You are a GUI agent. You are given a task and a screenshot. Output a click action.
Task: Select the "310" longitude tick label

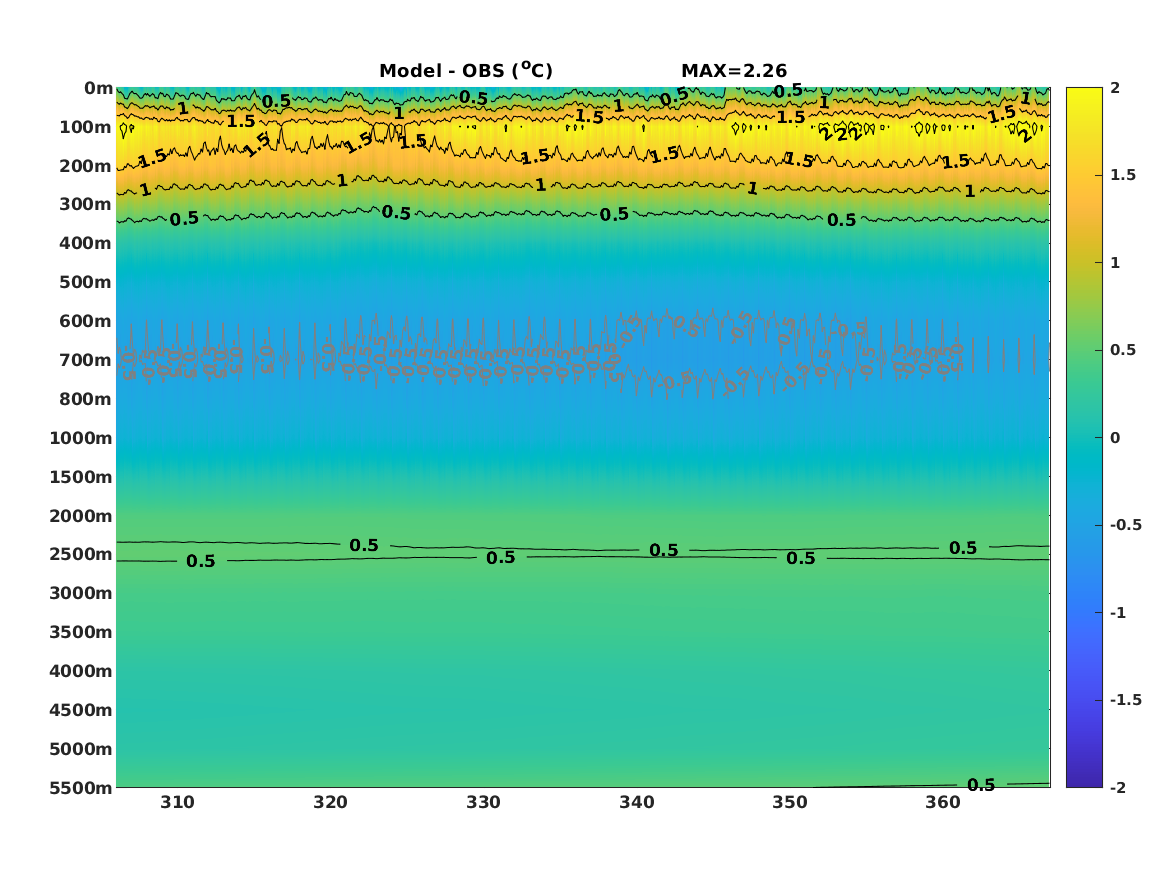point(177,802)
